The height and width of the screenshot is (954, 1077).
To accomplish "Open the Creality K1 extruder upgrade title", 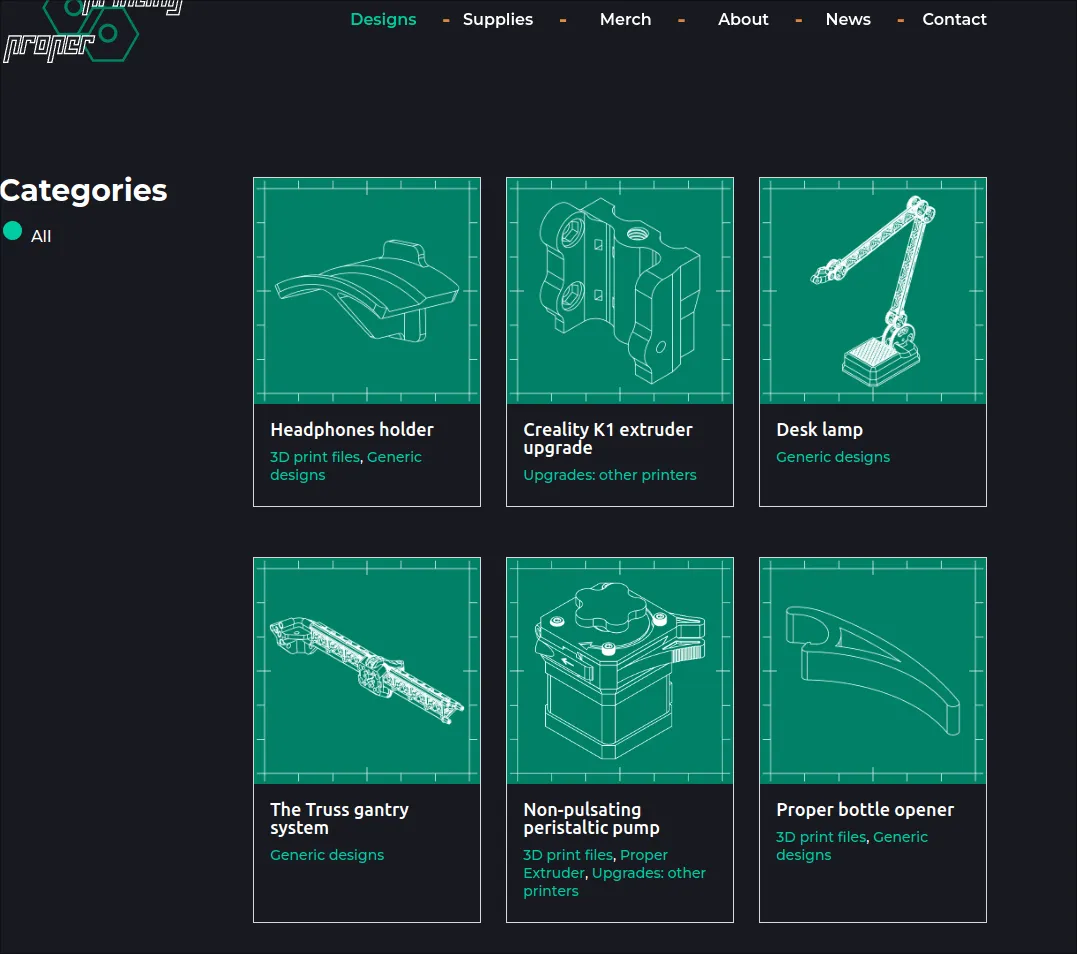I will [608, 438].
